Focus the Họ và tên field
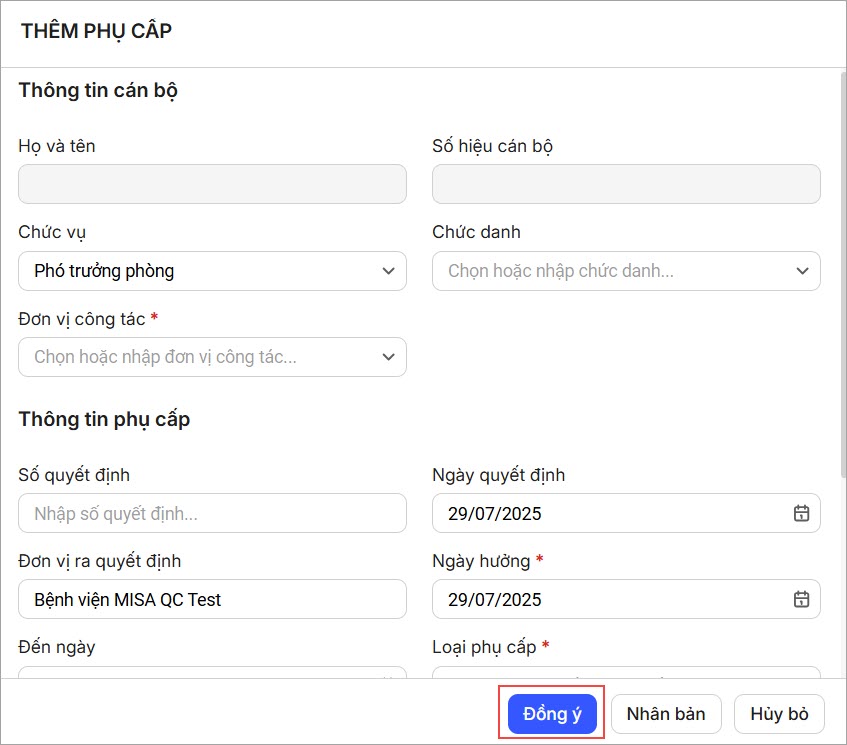847x745 pixels. (212, 185)
